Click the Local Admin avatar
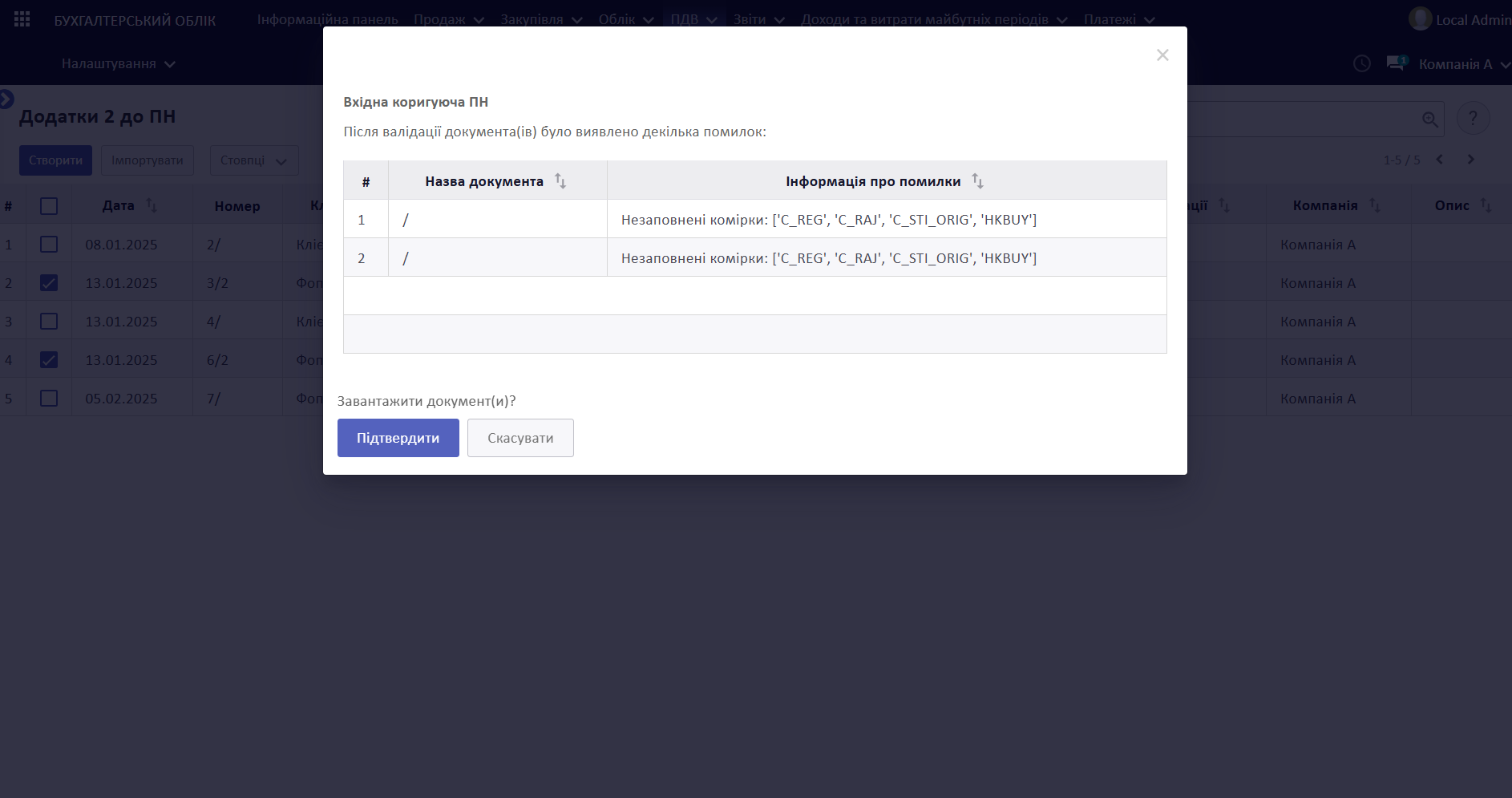1512x798 pixels. tap(1420, 18)
